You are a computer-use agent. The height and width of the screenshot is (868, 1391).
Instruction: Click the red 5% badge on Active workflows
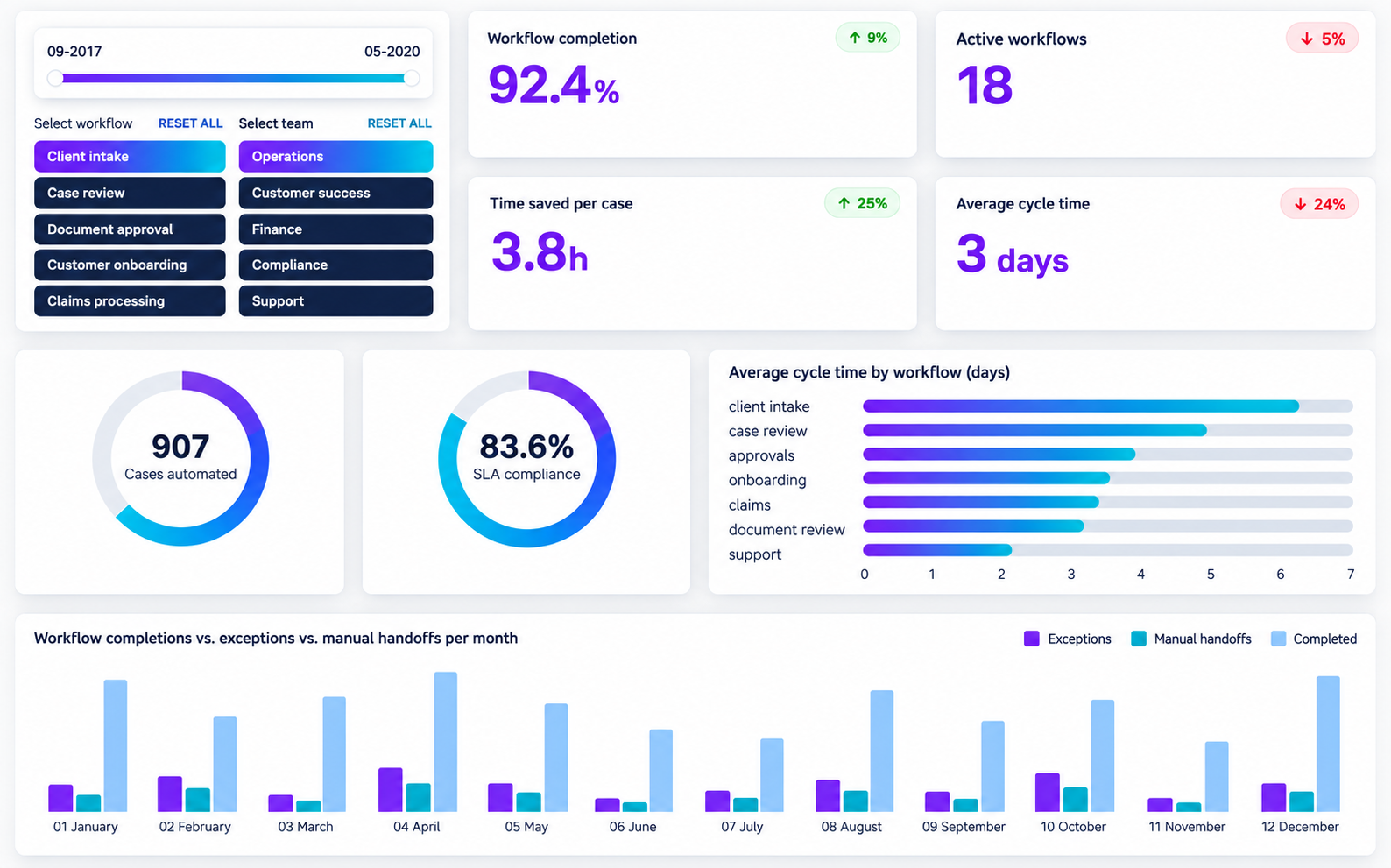point(1322,39)
